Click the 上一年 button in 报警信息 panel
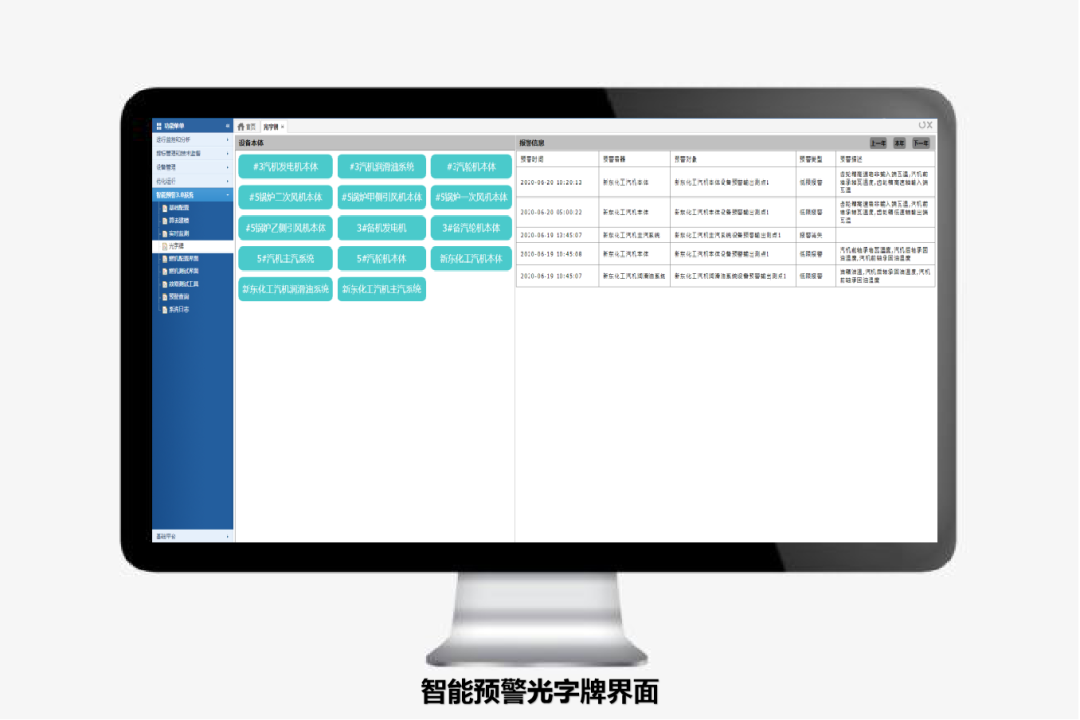Screen dimensions: 1080x720 click(x=878, y=143)
